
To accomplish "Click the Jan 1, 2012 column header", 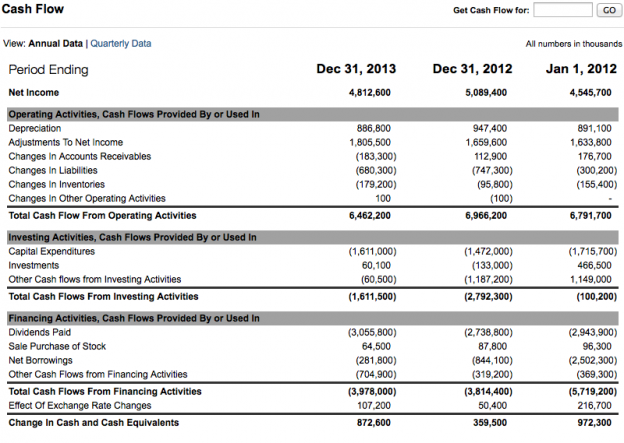I will coord(581,68).
